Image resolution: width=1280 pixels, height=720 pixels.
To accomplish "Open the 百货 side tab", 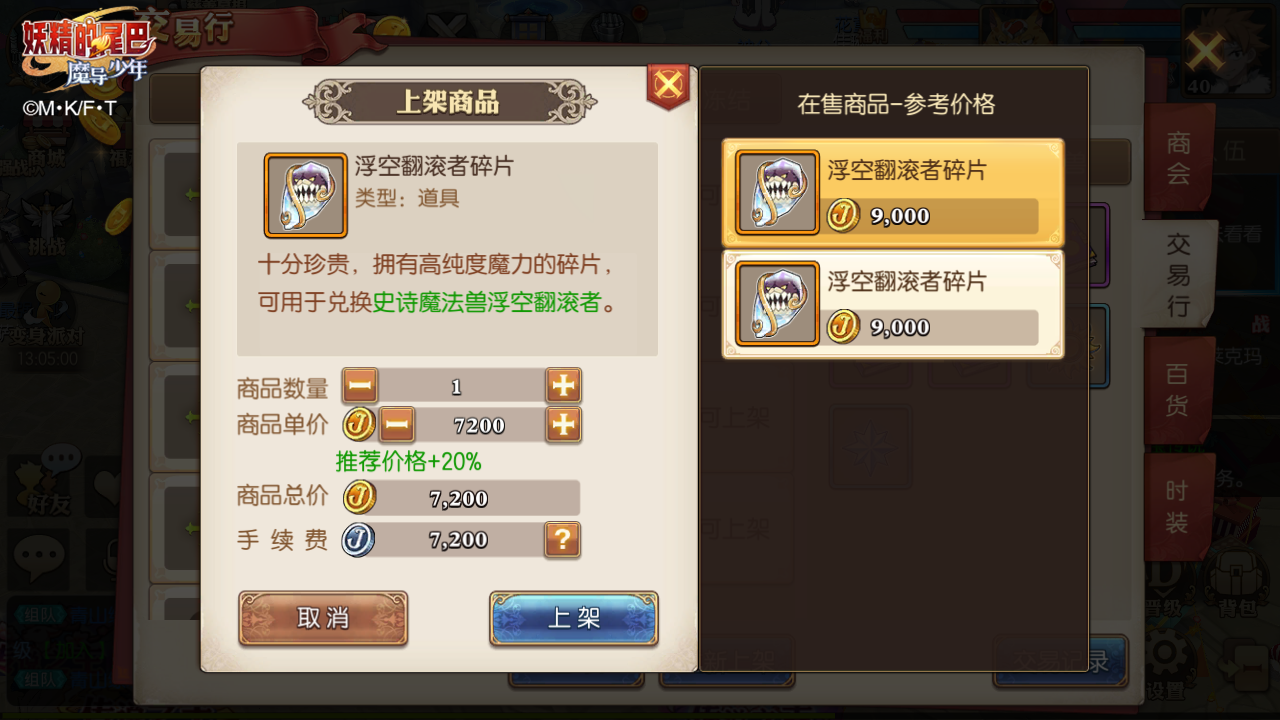I will click(1179, 390).
